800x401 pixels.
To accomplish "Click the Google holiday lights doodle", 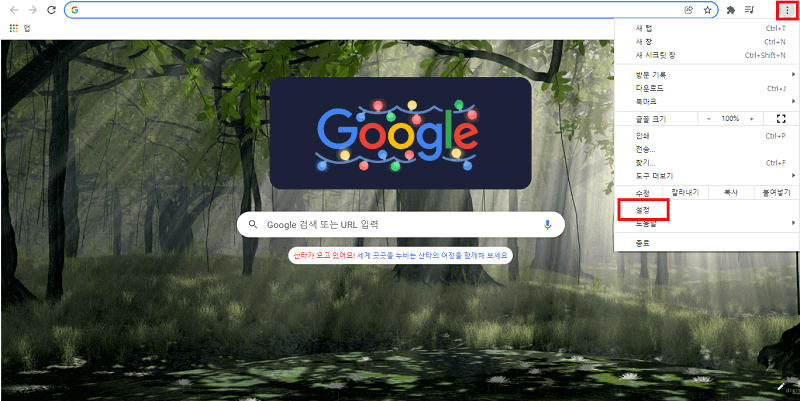I will pos(401,133).
